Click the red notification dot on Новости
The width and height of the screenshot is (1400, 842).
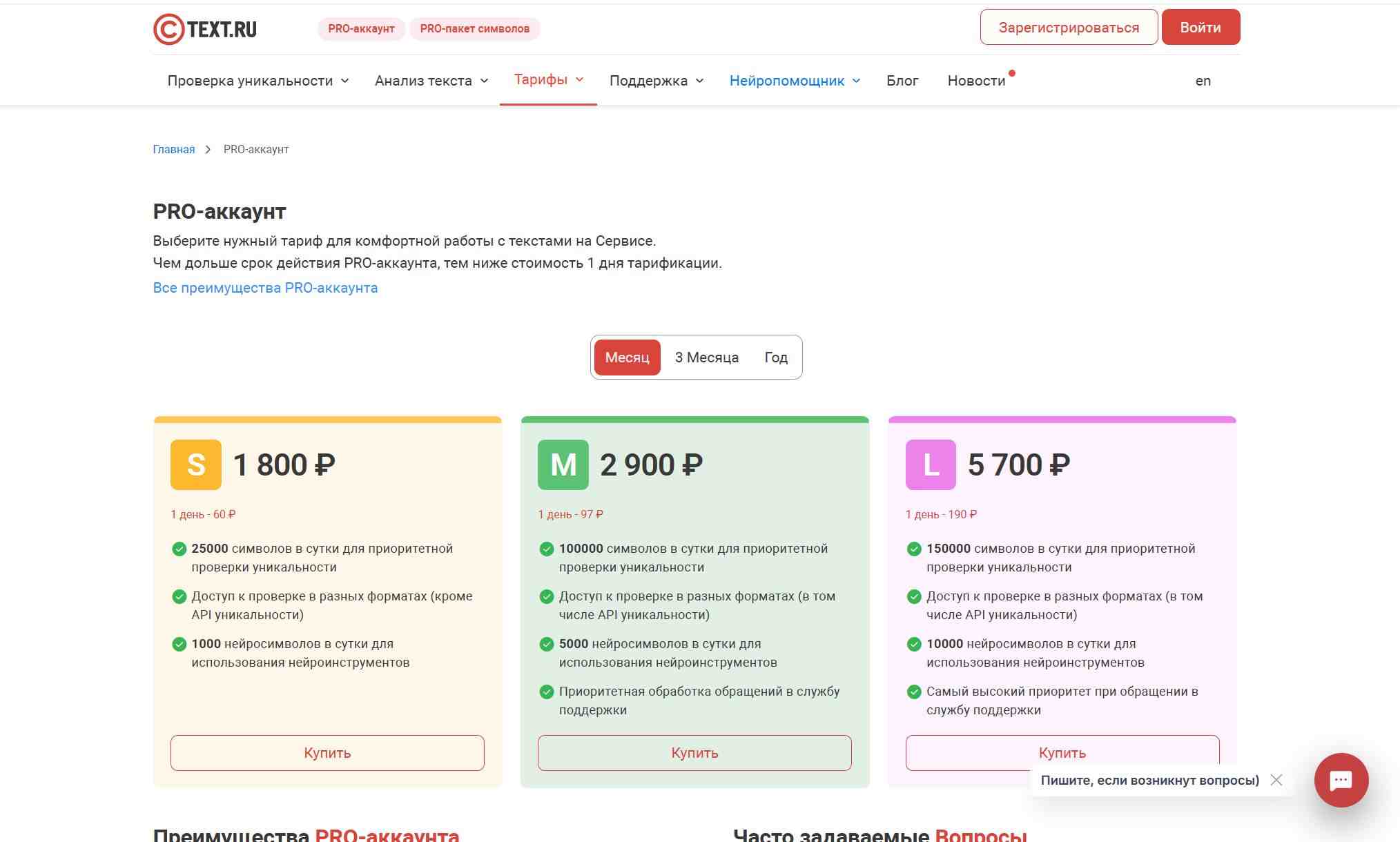point(1012,73)
